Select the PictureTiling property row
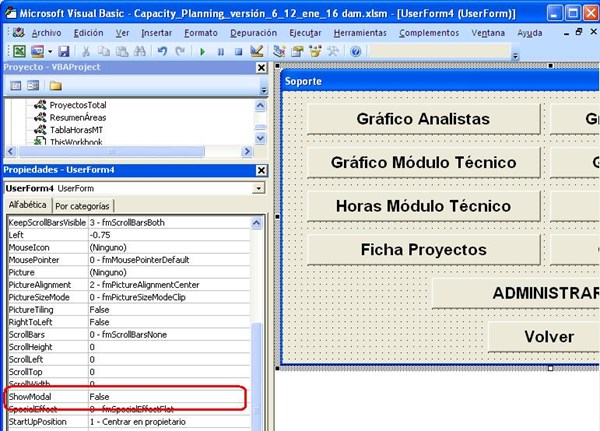This screenshot has height=431, width=600. [129, 310]
